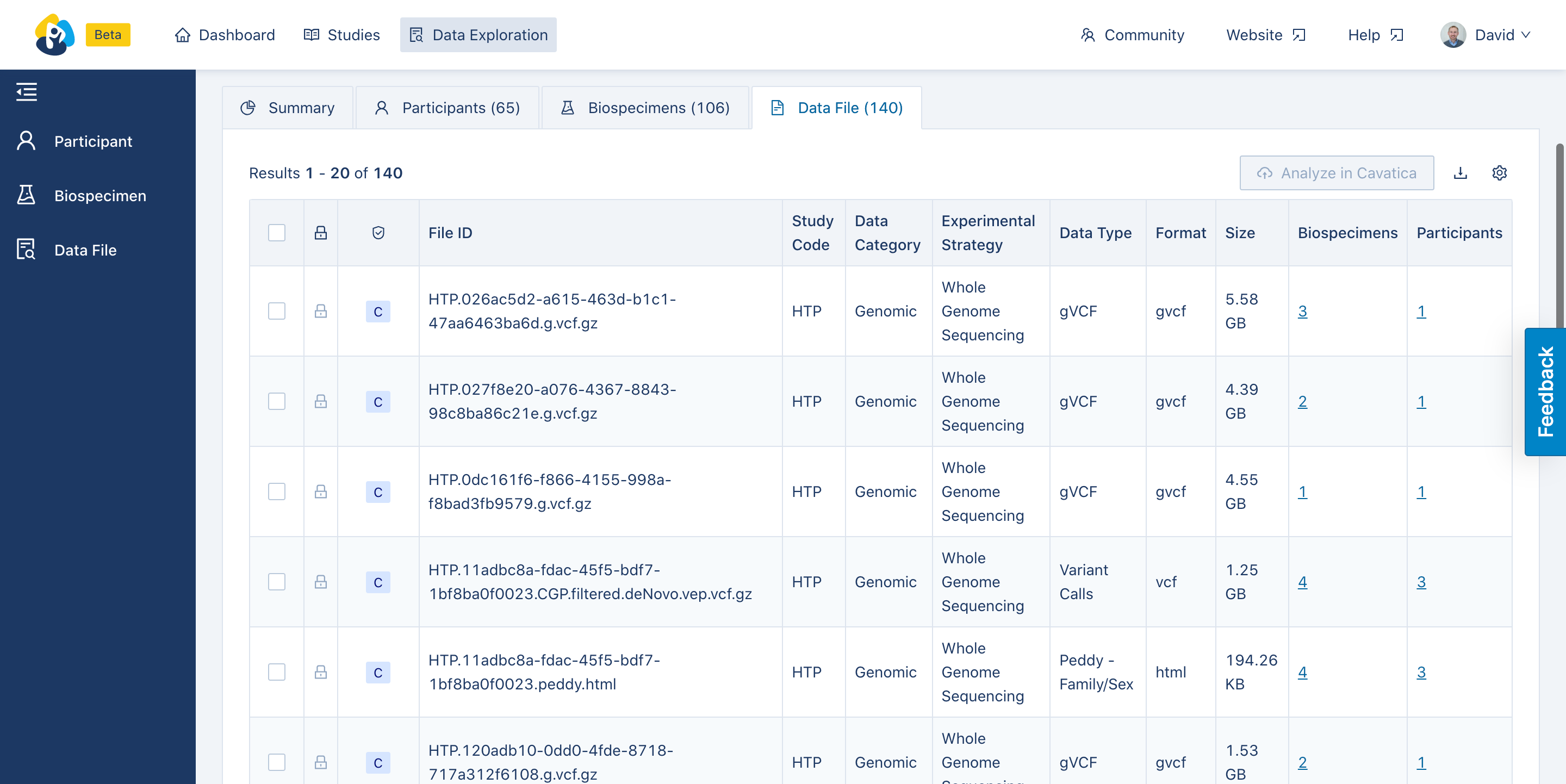Collapse the sidebar menu icon
This screenshot has height=784, width=1566.
click(27, 92)
